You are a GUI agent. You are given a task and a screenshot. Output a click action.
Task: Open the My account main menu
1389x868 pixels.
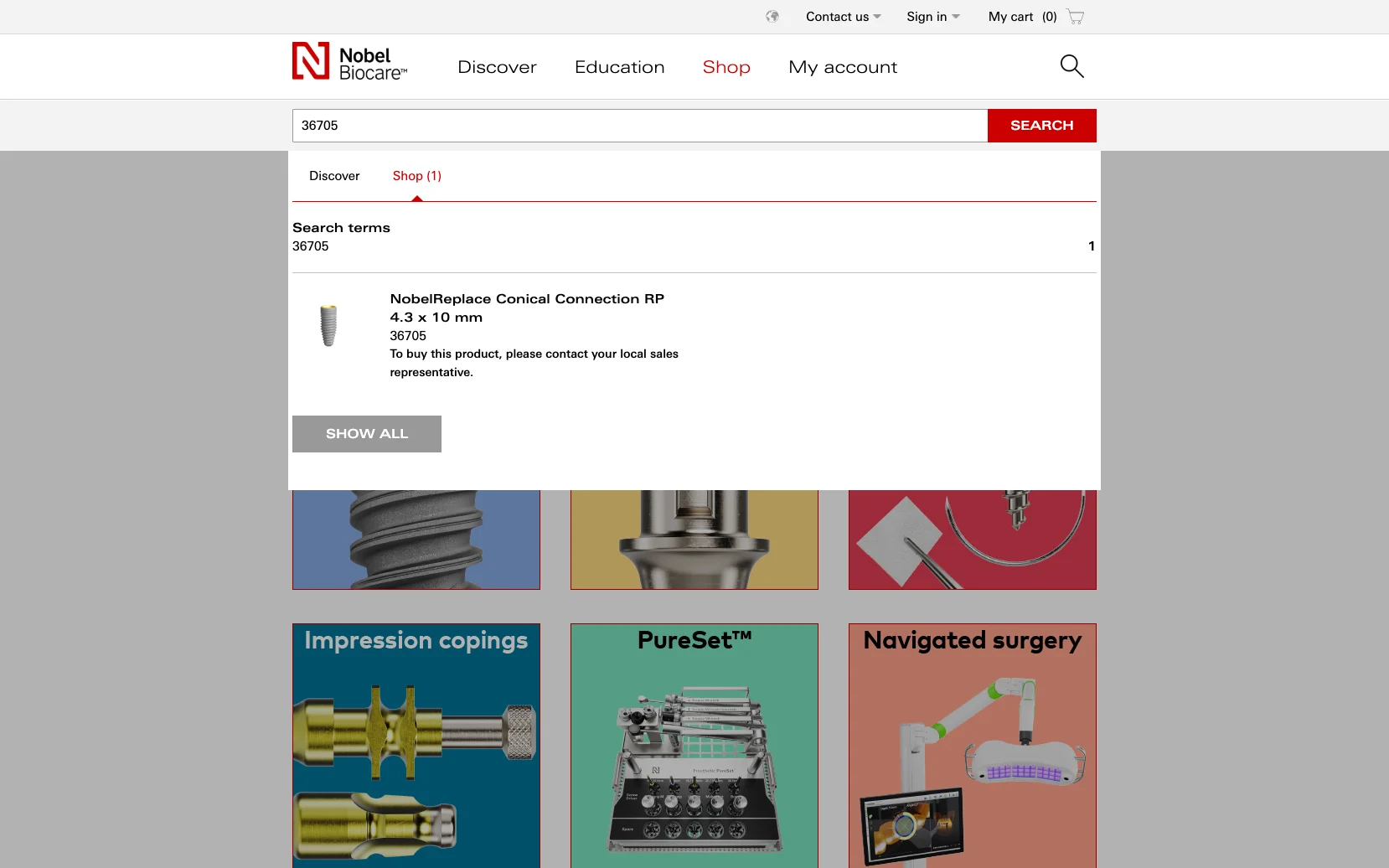click(843, 67)
